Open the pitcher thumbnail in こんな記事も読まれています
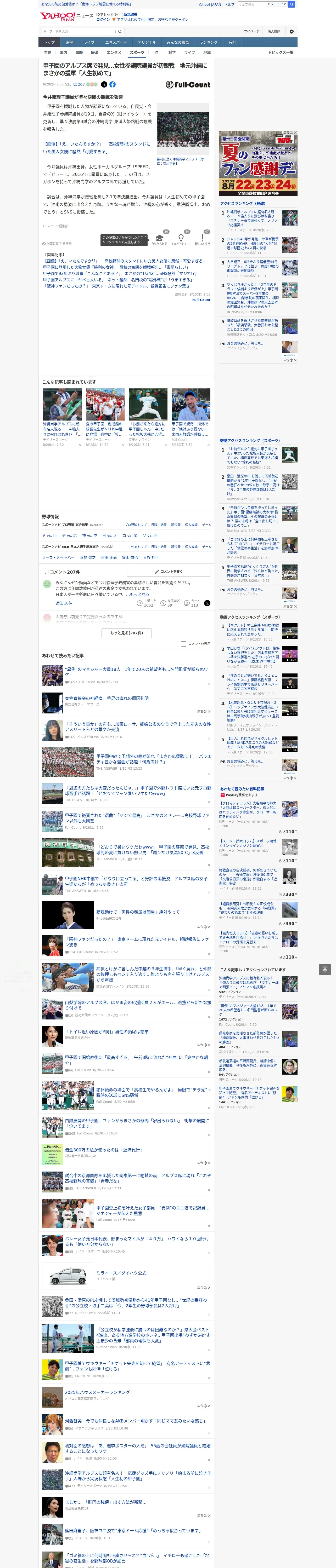336x1568 pixels. tap(148, 404)
